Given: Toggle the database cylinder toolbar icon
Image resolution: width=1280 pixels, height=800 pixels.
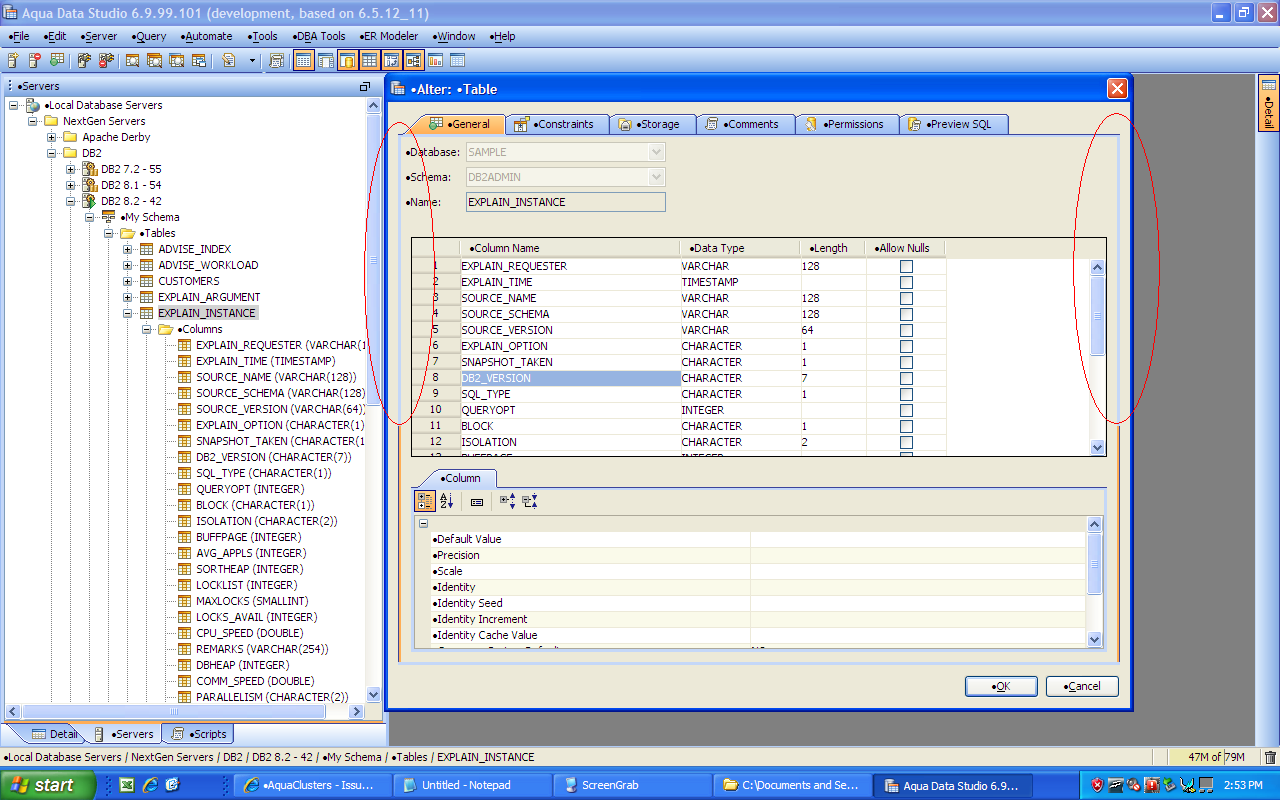Looking at the screenshot, I should click(348, 61).
